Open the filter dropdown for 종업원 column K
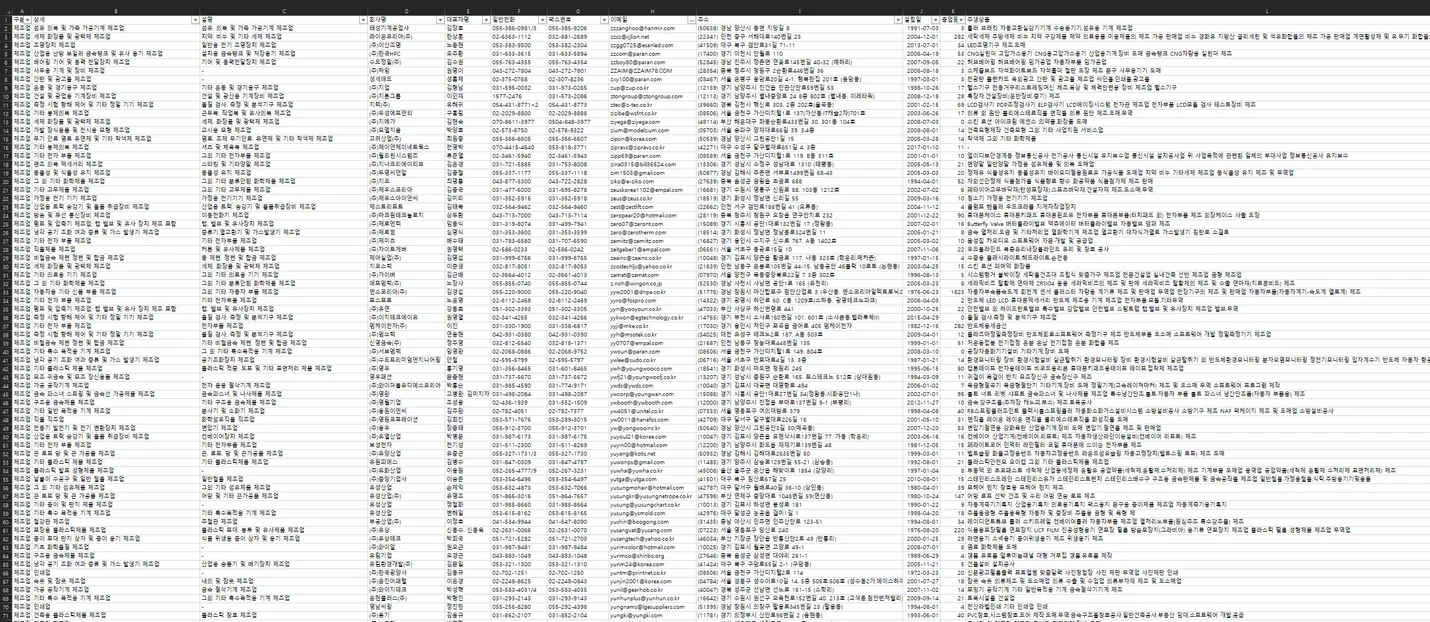The width and height of the screenshot is (1430, 622). coord(961,19)
